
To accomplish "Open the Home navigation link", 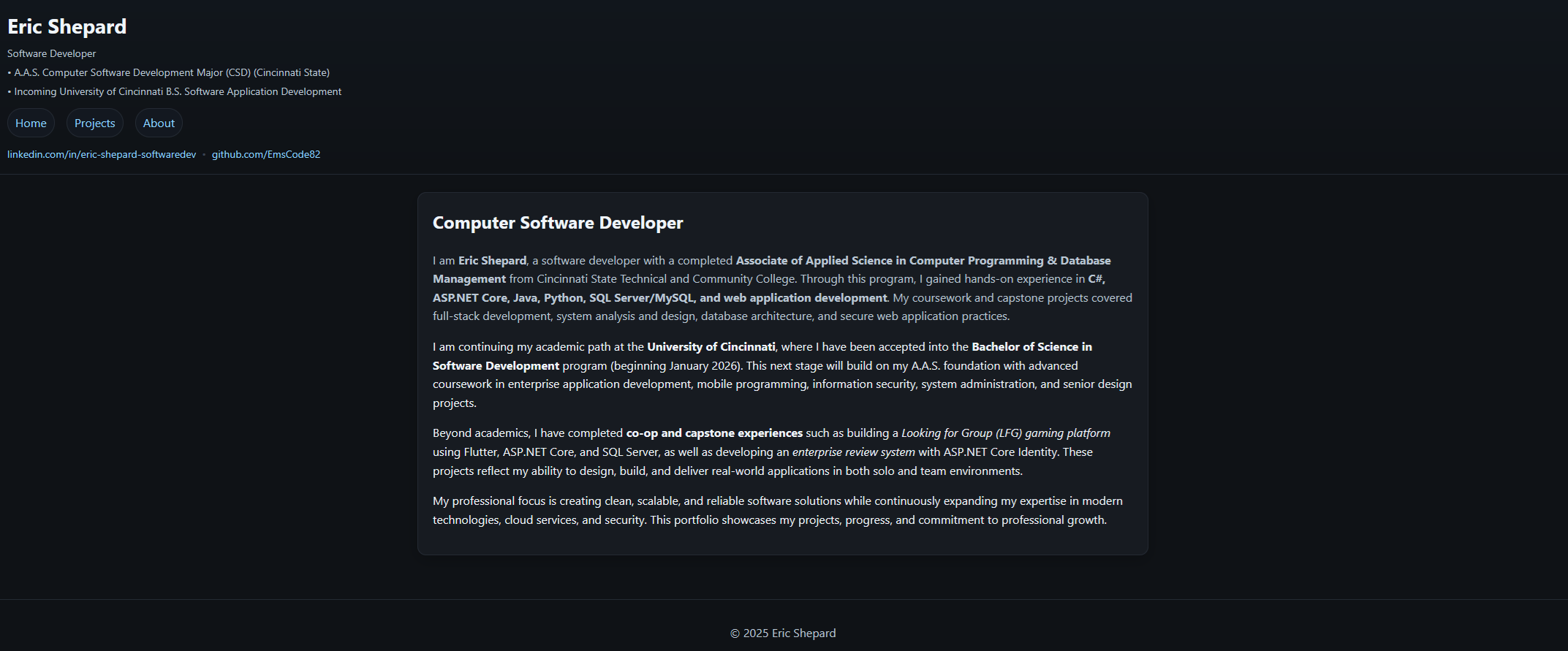I will pos(31,123).
